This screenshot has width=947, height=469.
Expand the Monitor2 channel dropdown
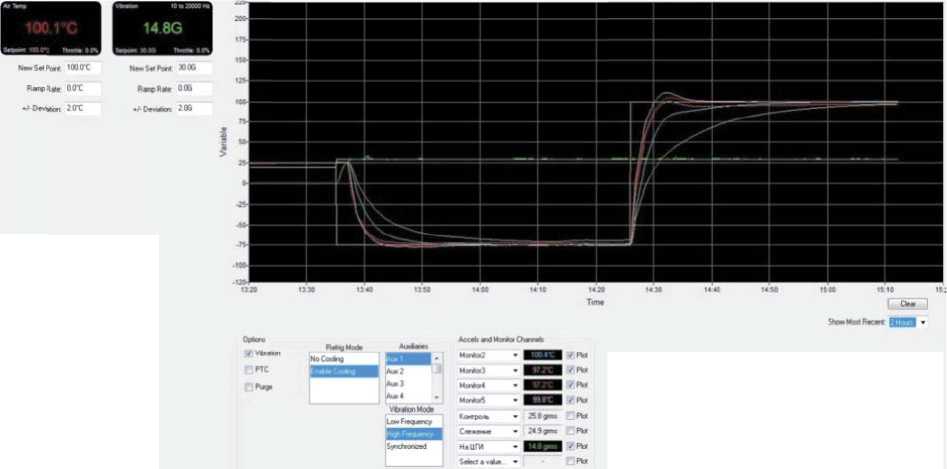(513, 355)
